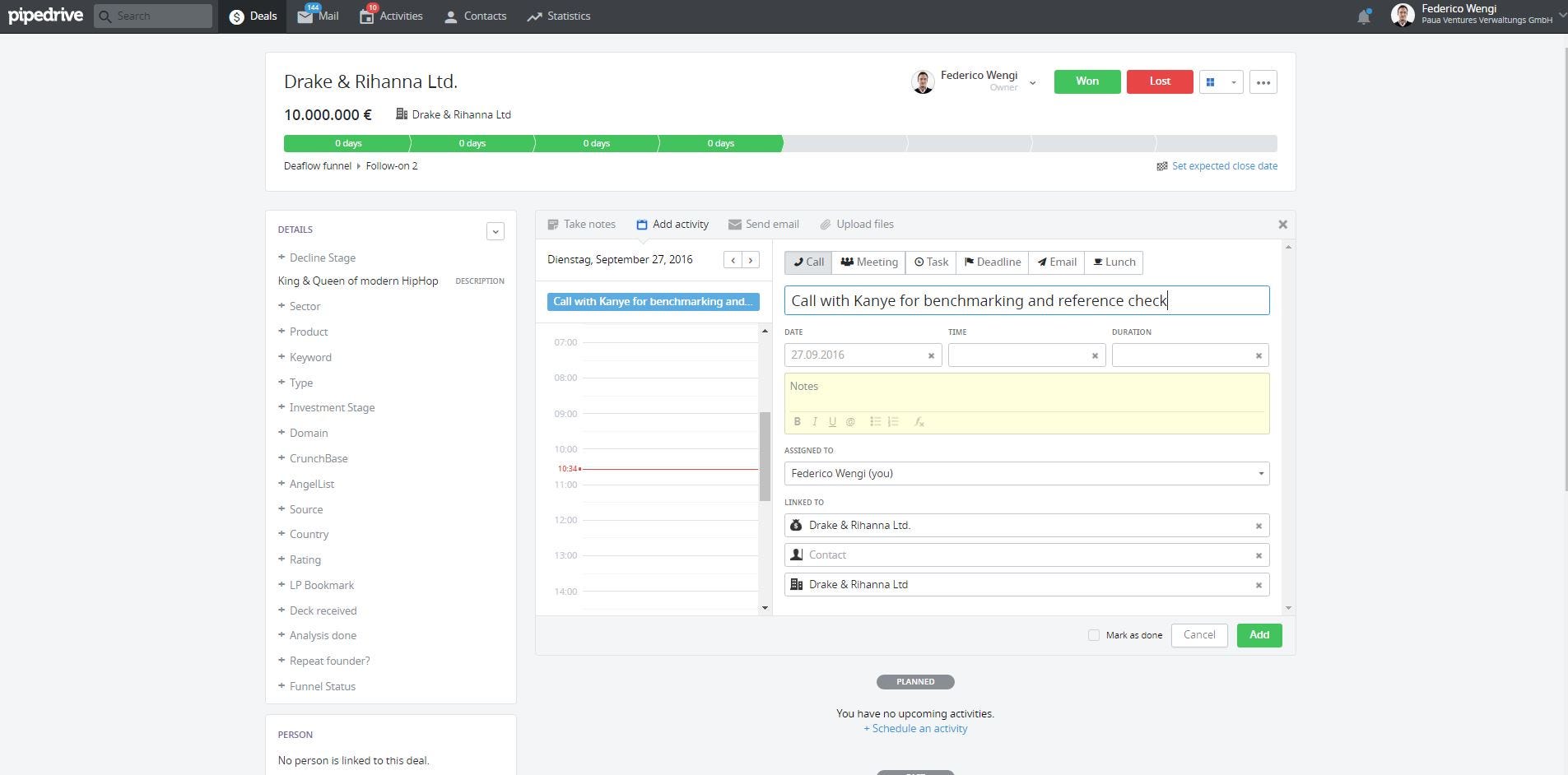Open the owner dropdown arrow
1568x775 pixels.
[x=1032, y=82]
